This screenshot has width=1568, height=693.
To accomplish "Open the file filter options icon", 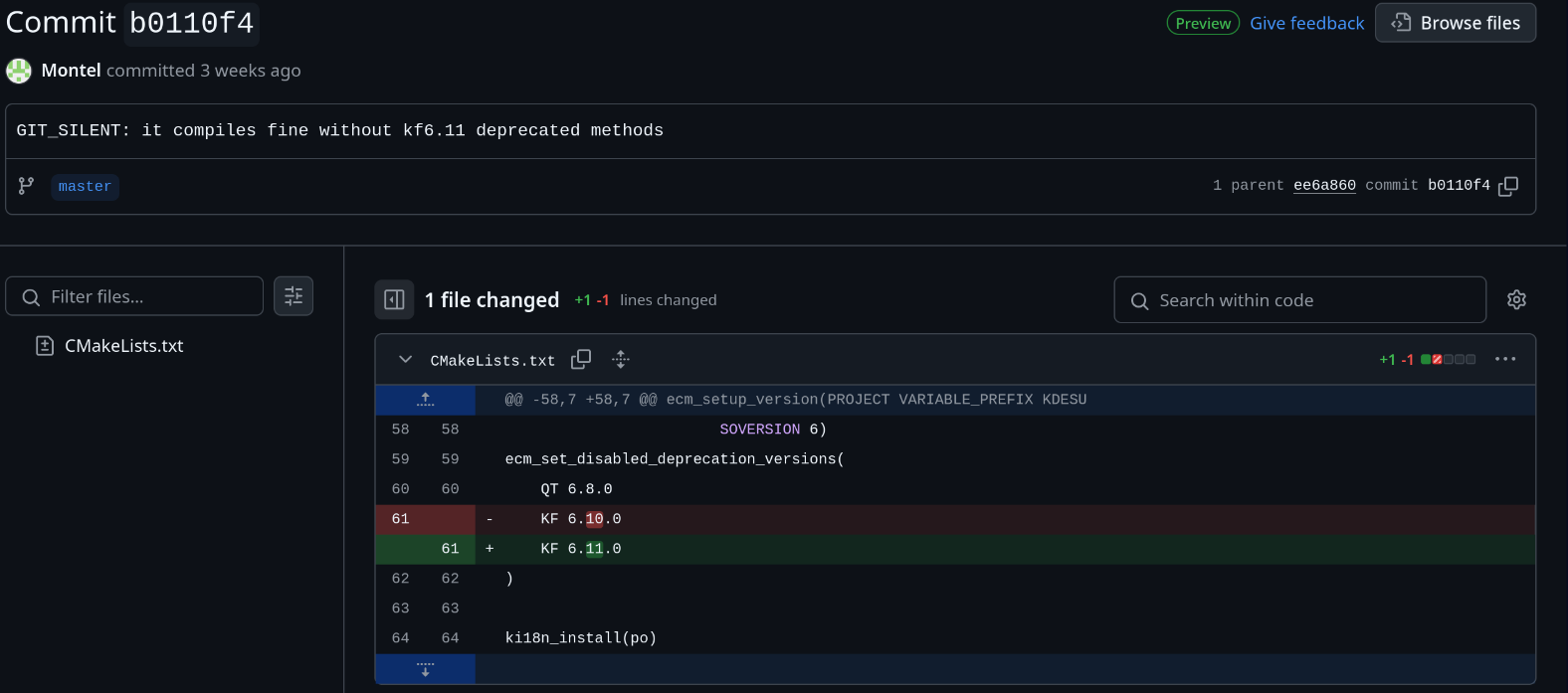I will [x=294, y=296].
